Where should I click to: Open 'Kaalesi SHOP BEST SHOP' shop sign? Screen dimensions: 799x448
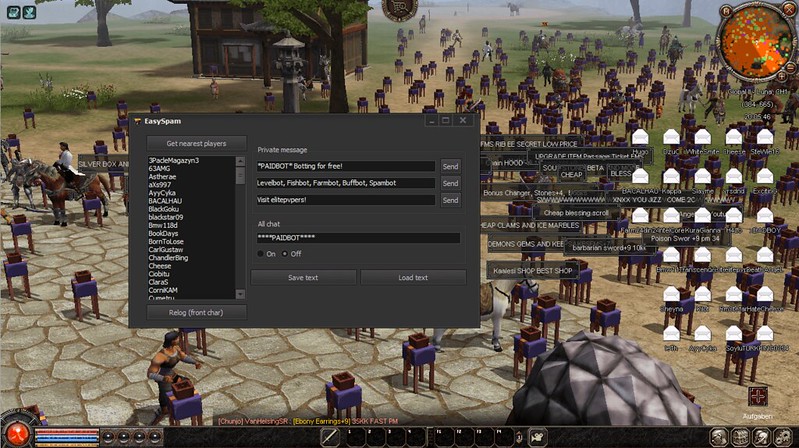(532, 271)
